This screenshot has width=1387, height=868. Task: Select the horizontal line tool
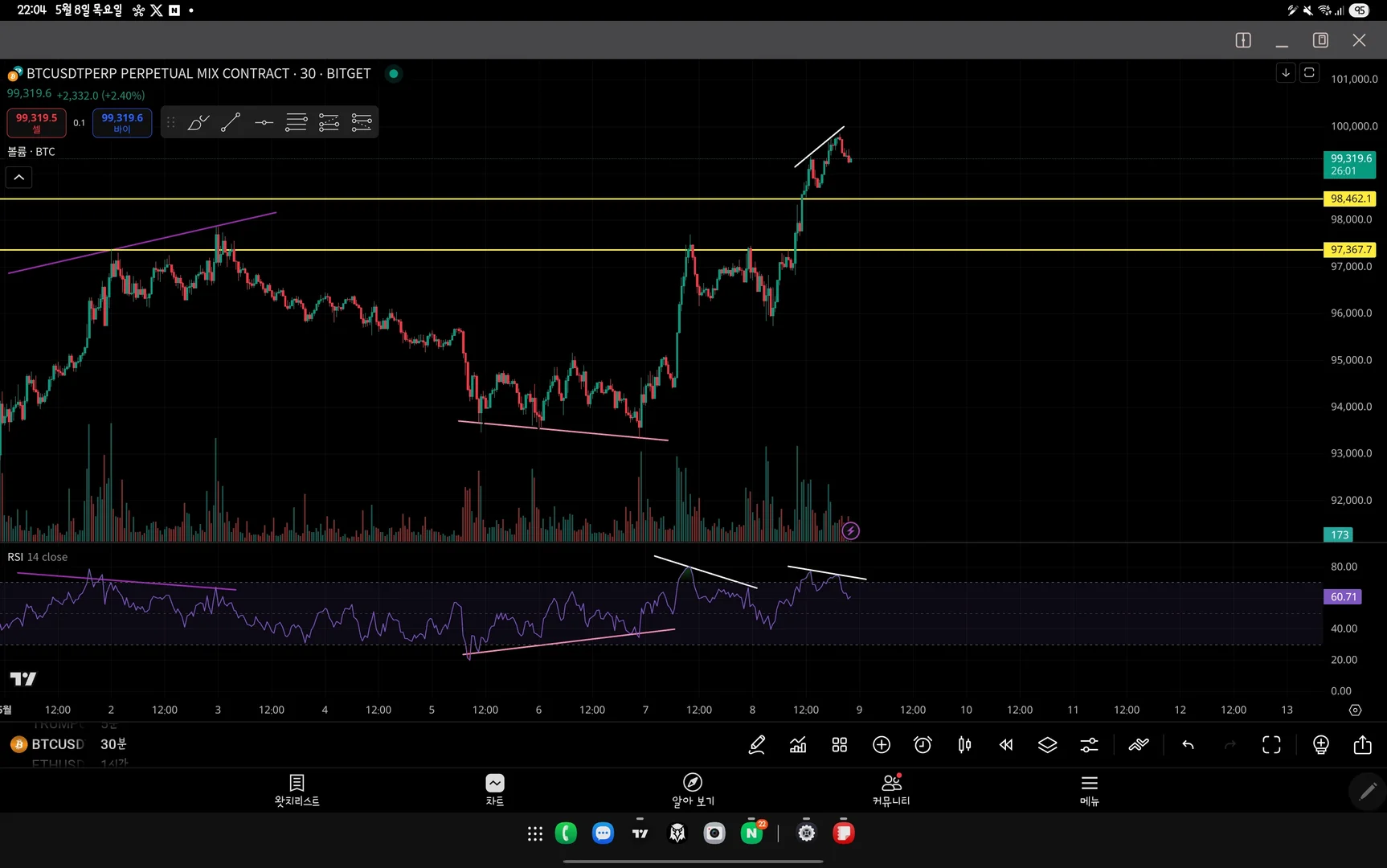(x=264, y=122)
